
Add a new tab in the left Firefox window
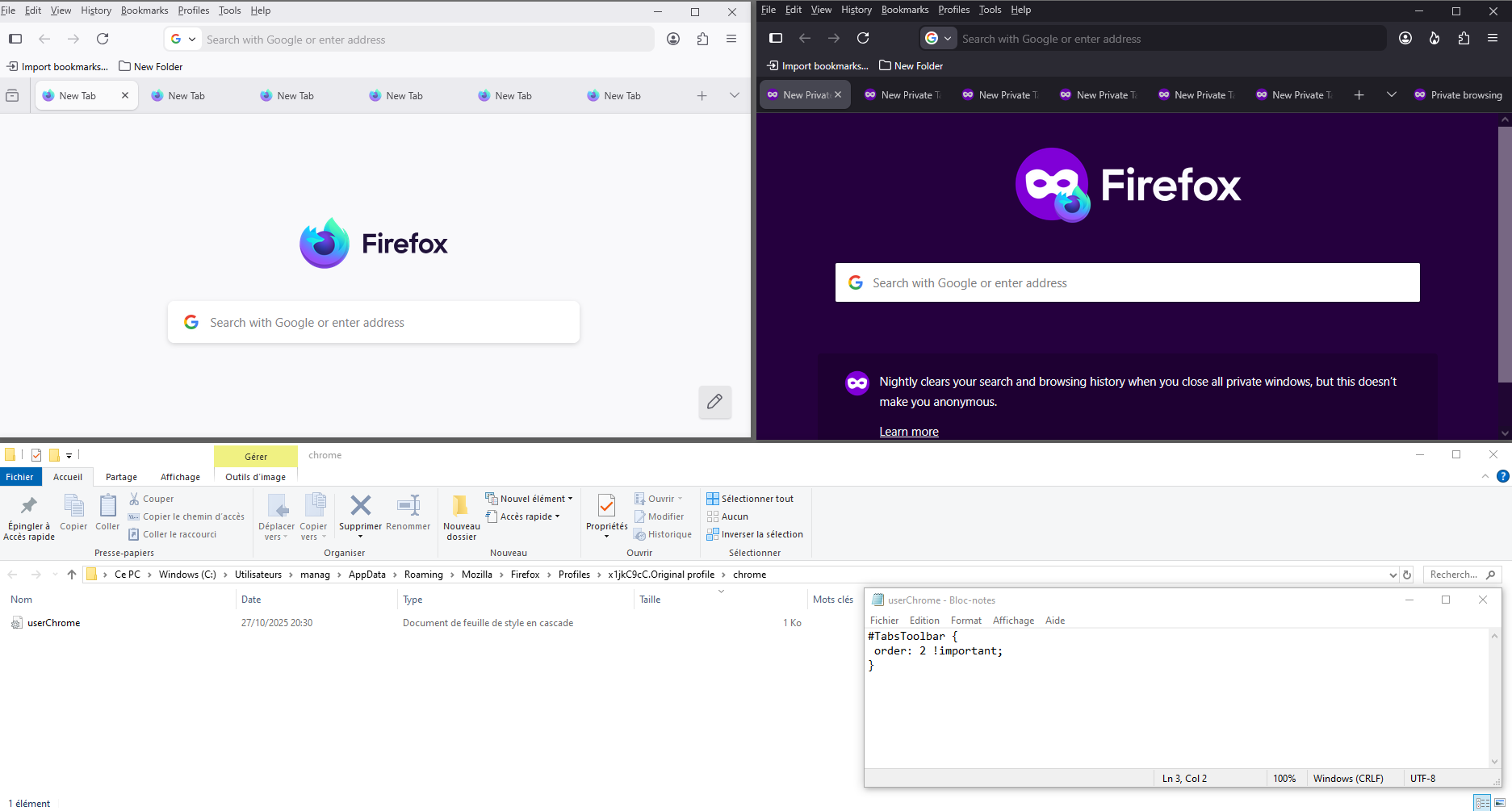(x=702, y=95)
